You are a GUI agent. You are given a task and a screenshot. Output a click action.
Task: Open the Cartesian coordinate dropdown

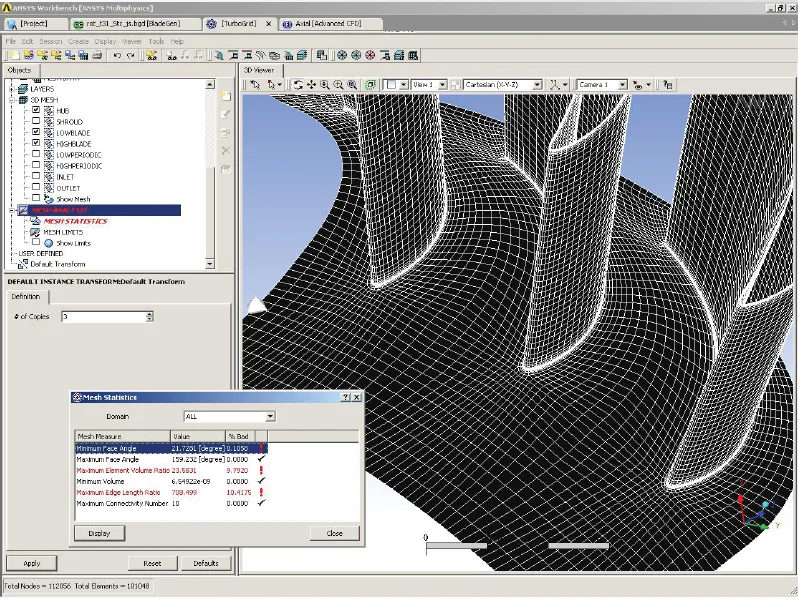538,85
